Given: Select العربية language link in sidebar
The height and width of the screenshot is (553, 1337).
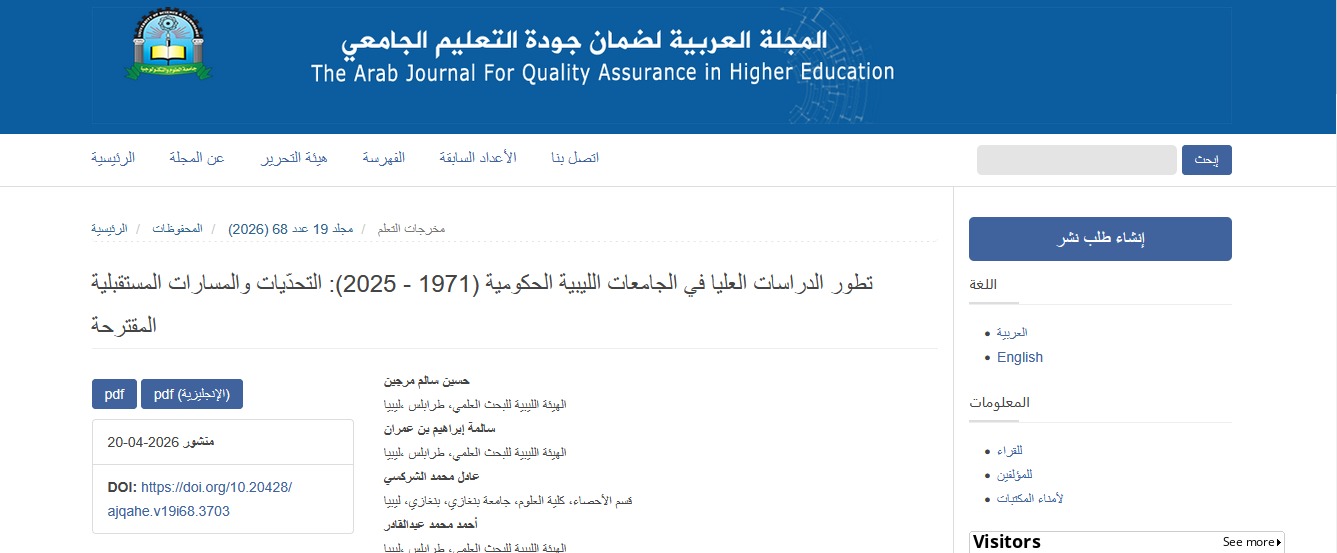Looking at the screenshot, I should tap(1012, 332).
